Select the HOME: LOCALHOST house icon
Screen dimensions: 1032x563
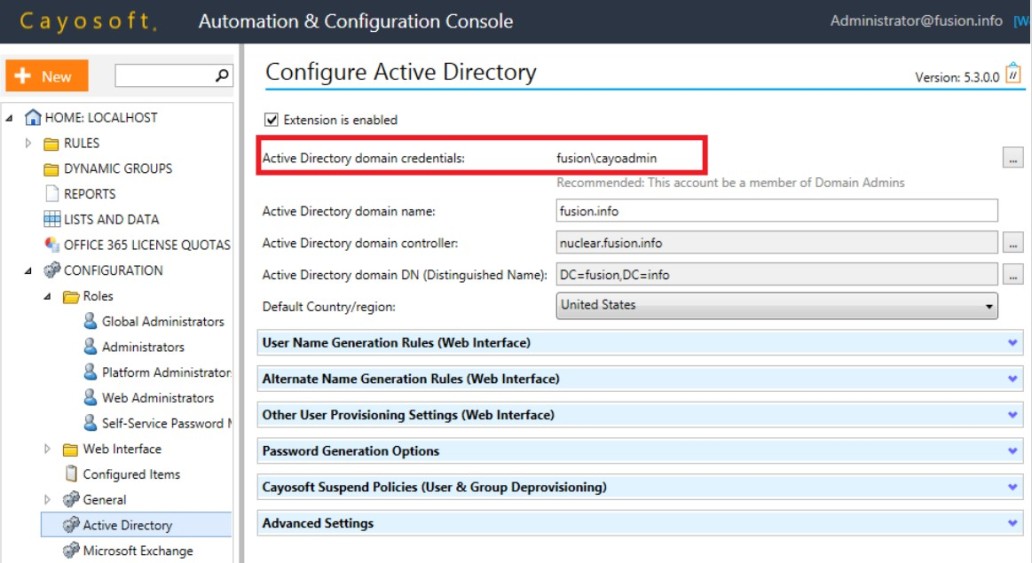pos(33,117)
